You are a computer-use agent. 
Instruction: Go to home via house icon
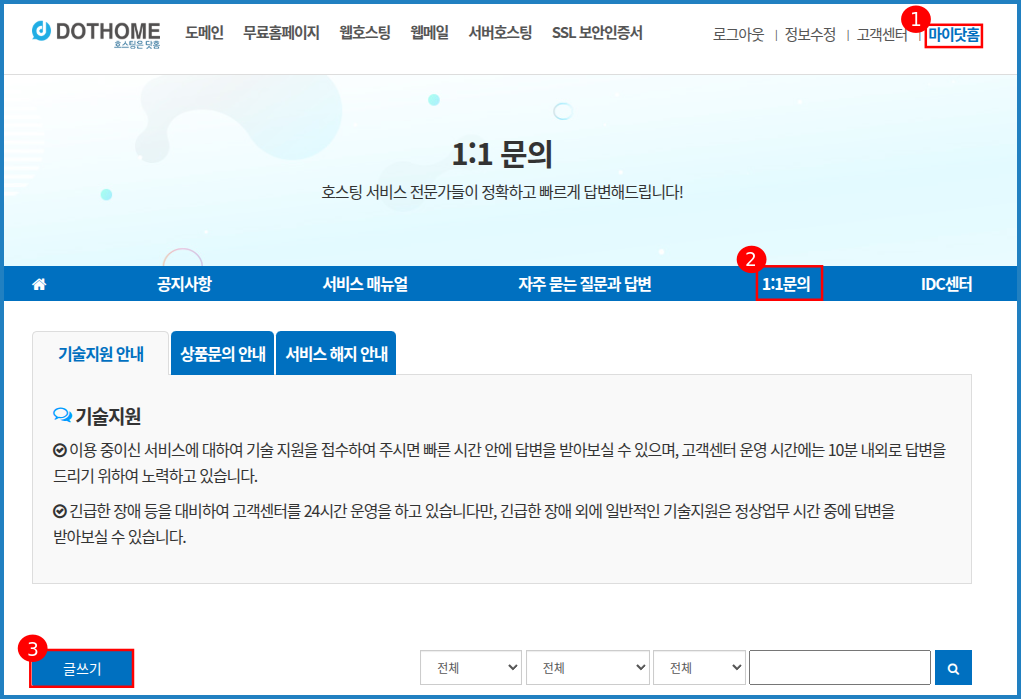(x=40, y=284)
